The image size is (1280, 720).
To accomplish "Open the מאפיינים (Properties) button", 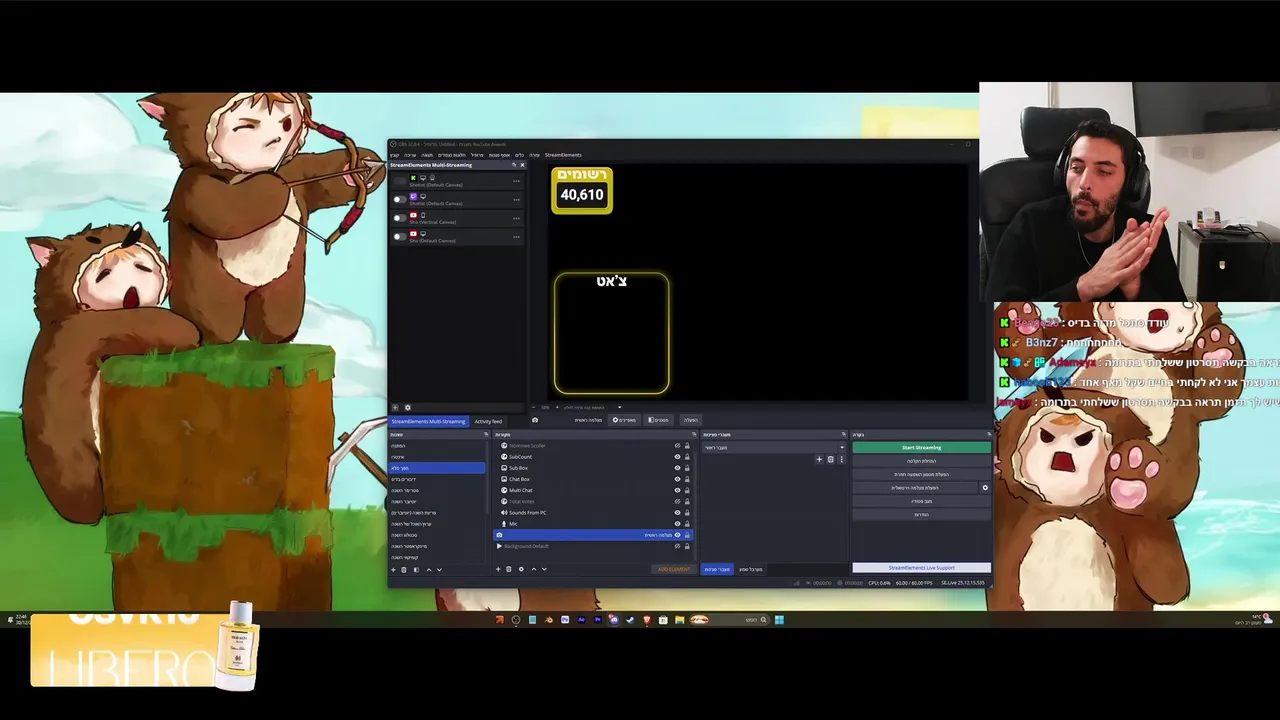I will (624, 420).
